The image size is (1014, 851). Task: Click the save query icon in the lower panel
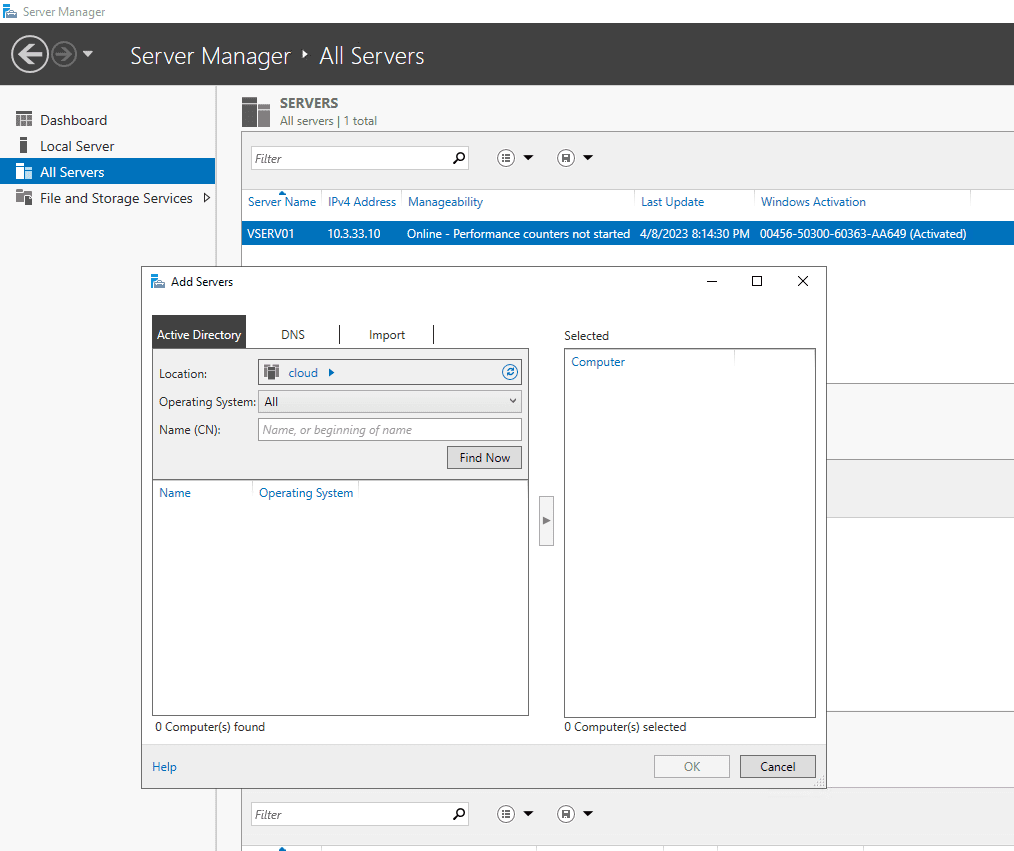point(566,813)
